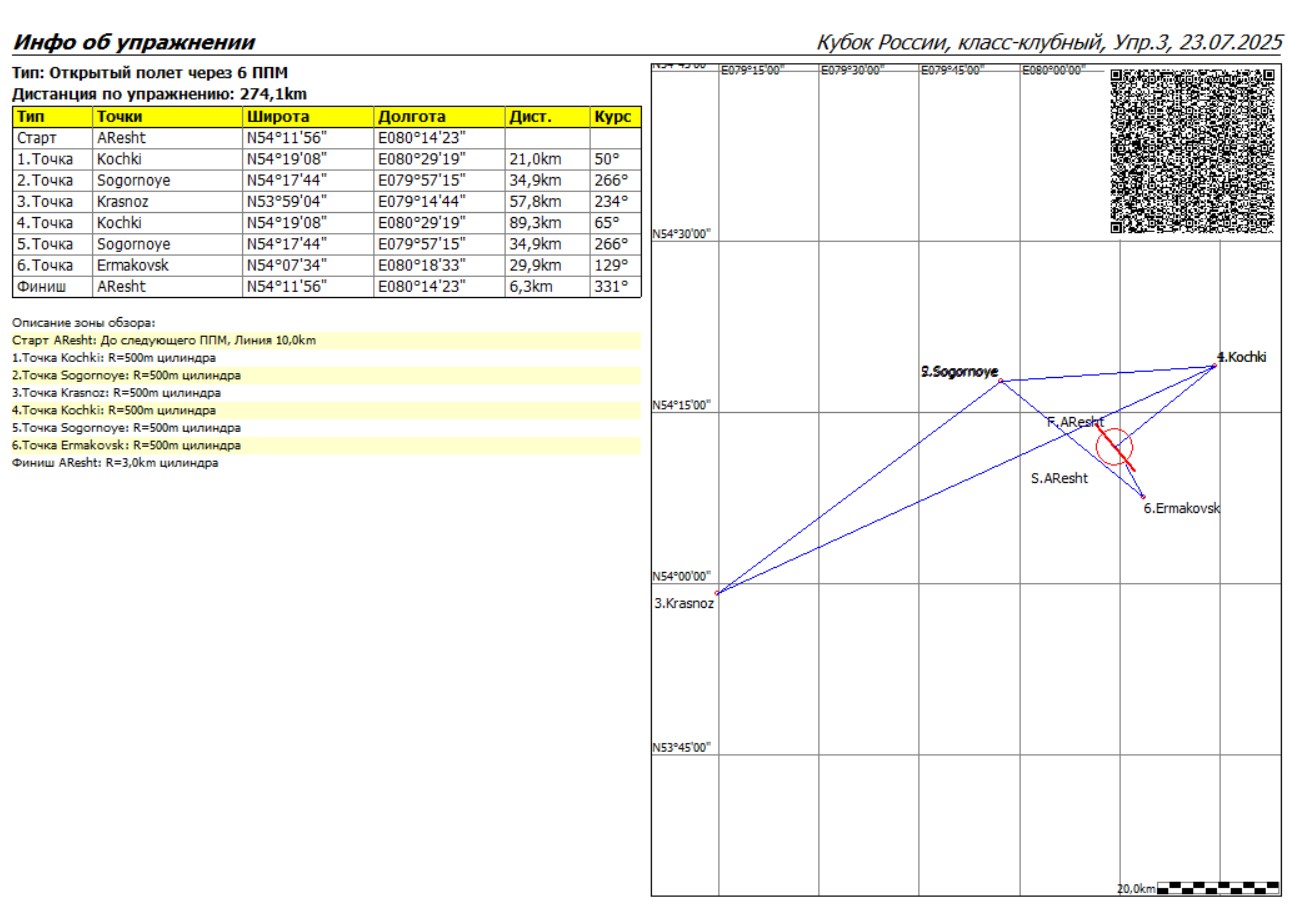Click the red finish circle on the map
This screenshot has width=1291, height=913.
tap(1114, 447)
